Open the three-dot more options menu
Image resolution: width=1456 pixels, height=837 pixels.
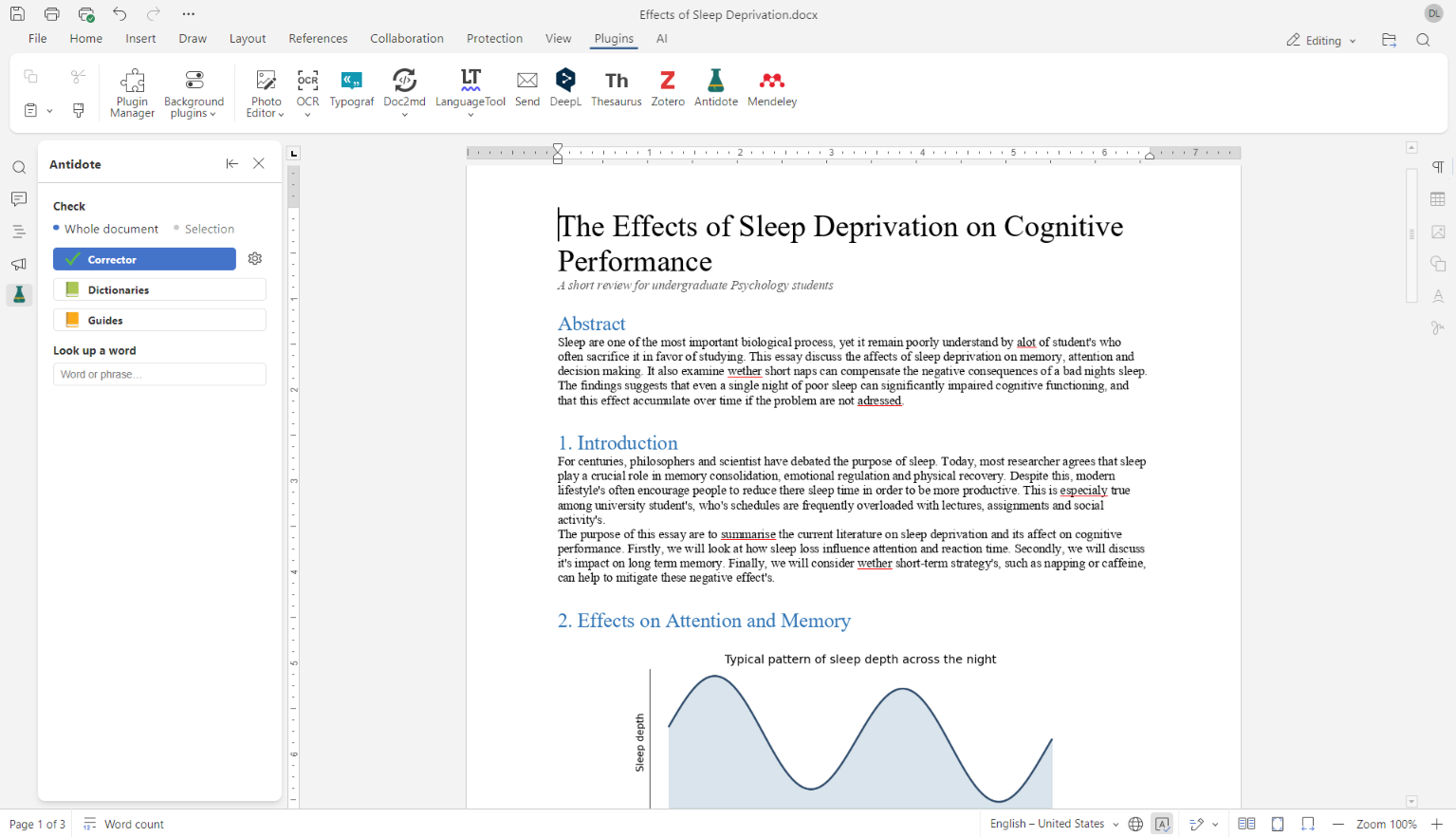pyautogui.click(x=188, y=14)
